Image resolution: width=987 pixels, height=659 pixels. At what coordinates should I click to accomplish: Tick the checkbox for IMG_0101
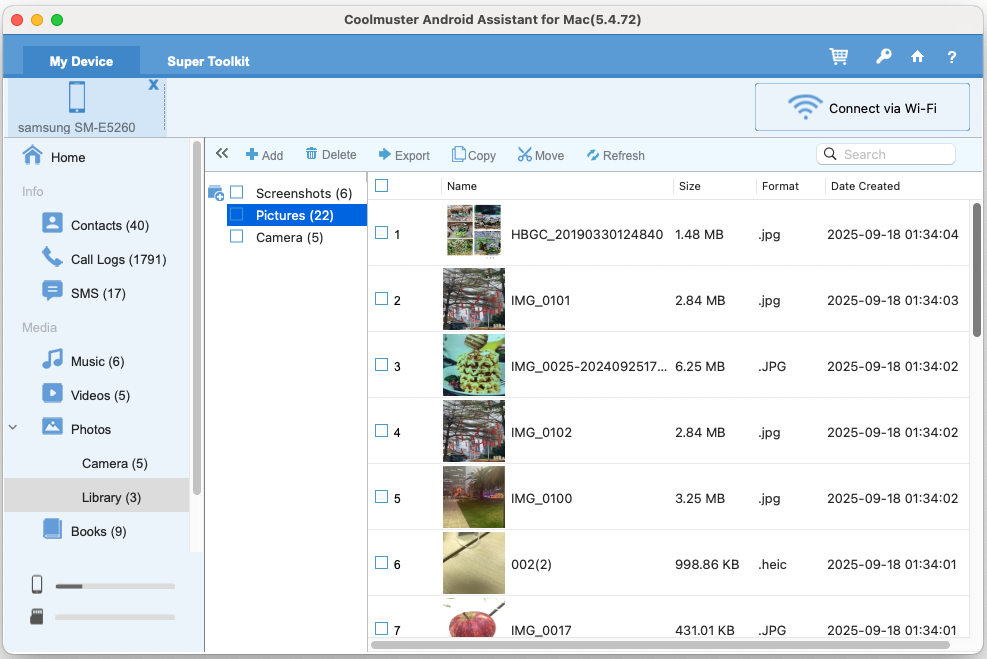[381, 298]
